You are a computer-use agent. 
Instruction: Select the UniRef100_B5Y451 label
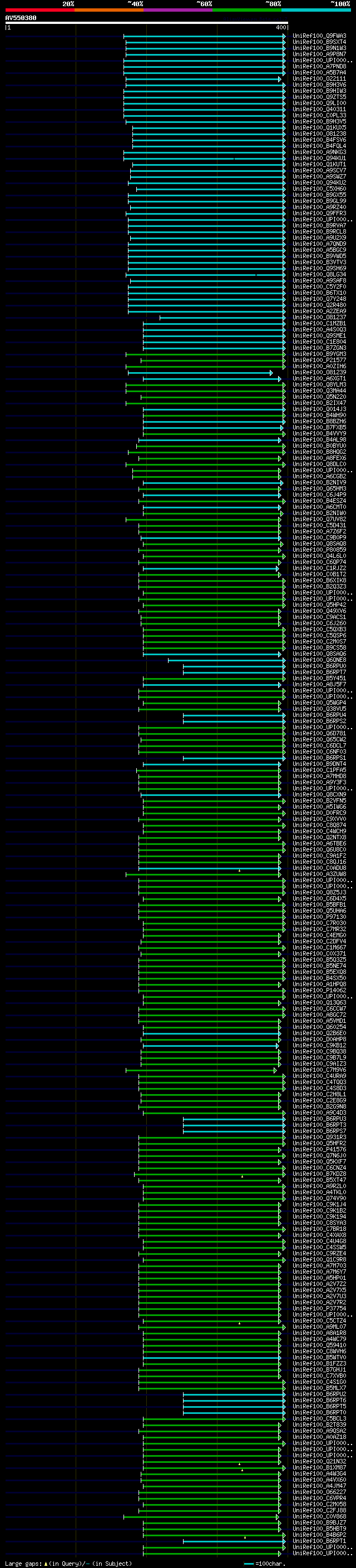coord(319,678)
